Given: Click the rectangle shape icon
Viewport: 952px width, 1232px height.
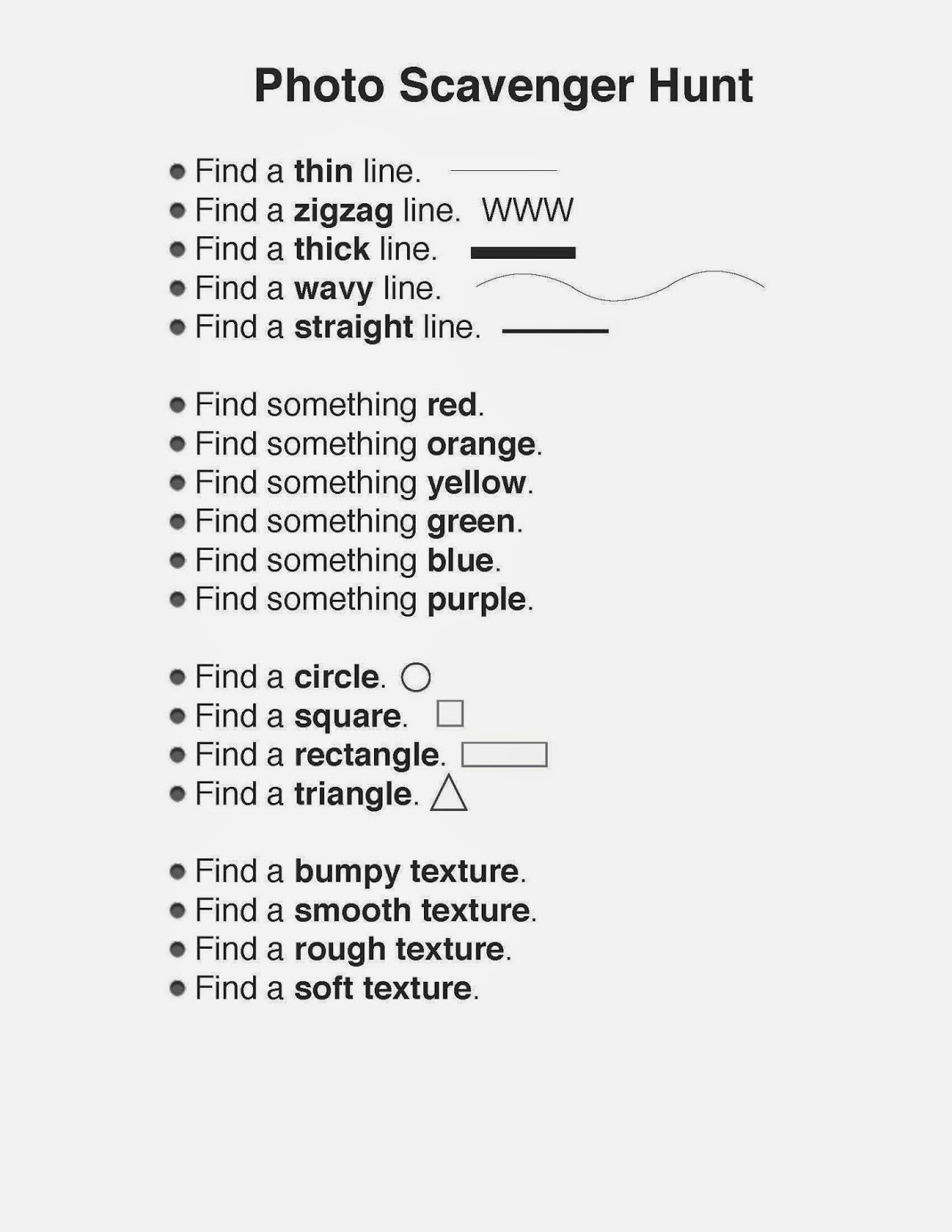Looking at the screenshot, I should coord(505,755).
